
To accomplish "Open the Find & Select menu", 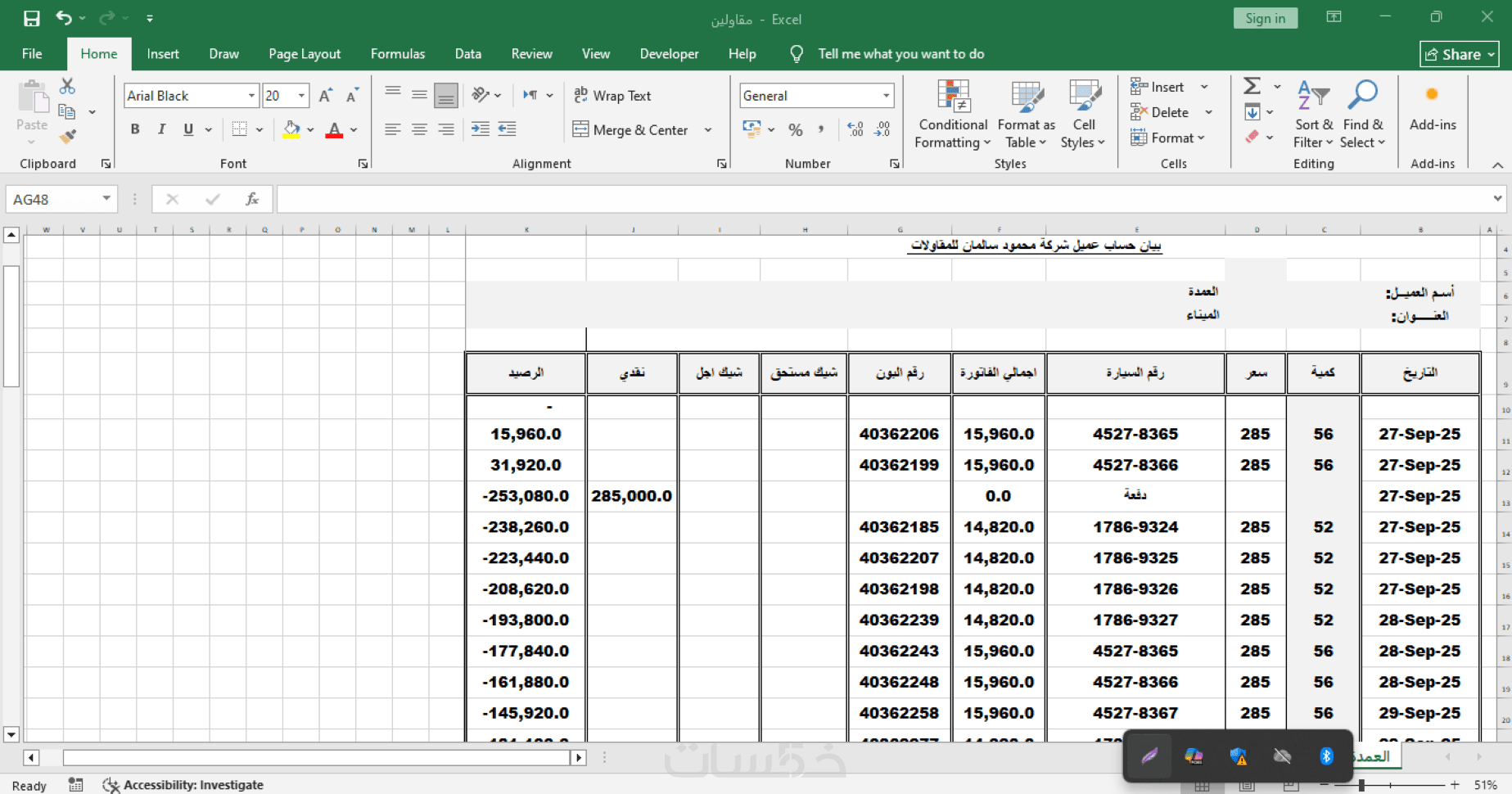I will [1362, 115].
